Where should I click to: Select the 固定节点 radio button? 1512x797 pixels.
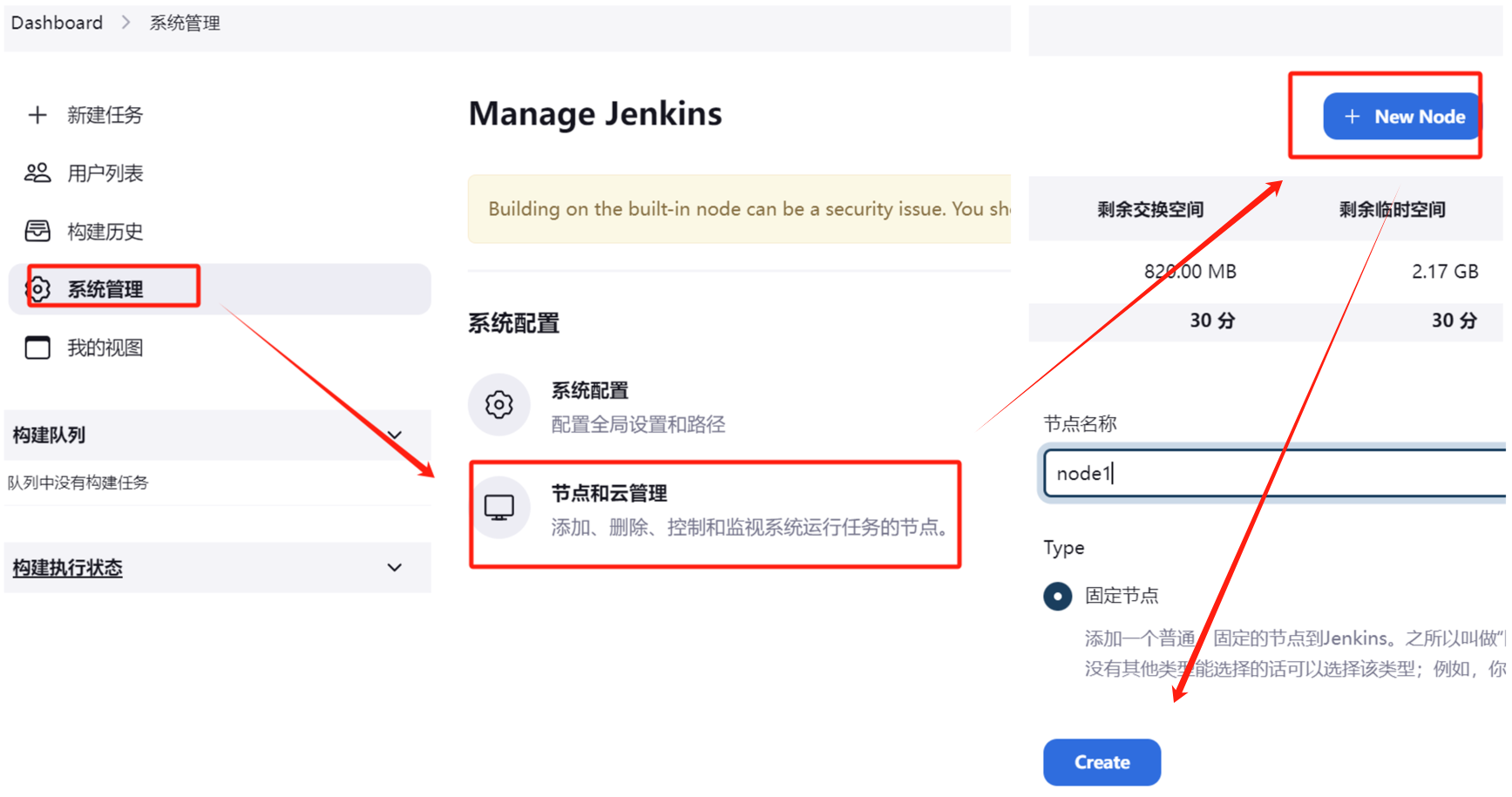click(x=1057, y=597)
